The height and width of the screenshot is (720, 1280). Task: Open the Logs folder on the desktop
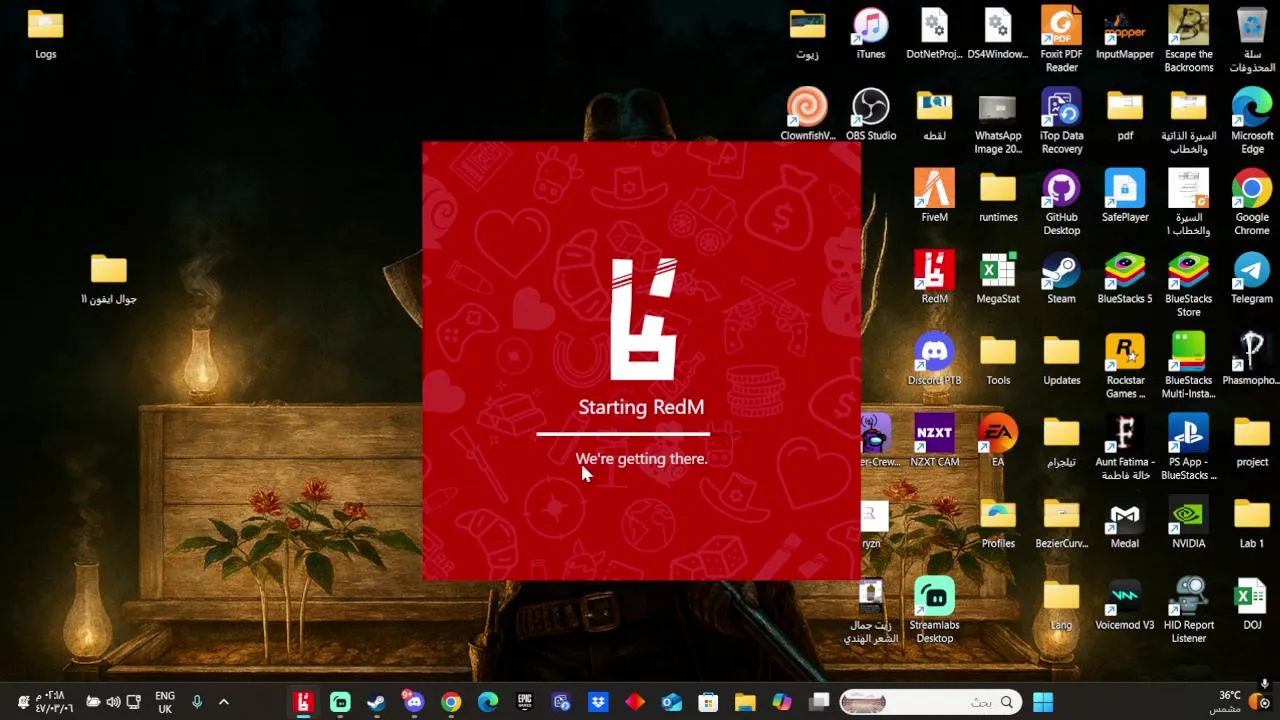[x=45, y=34]
